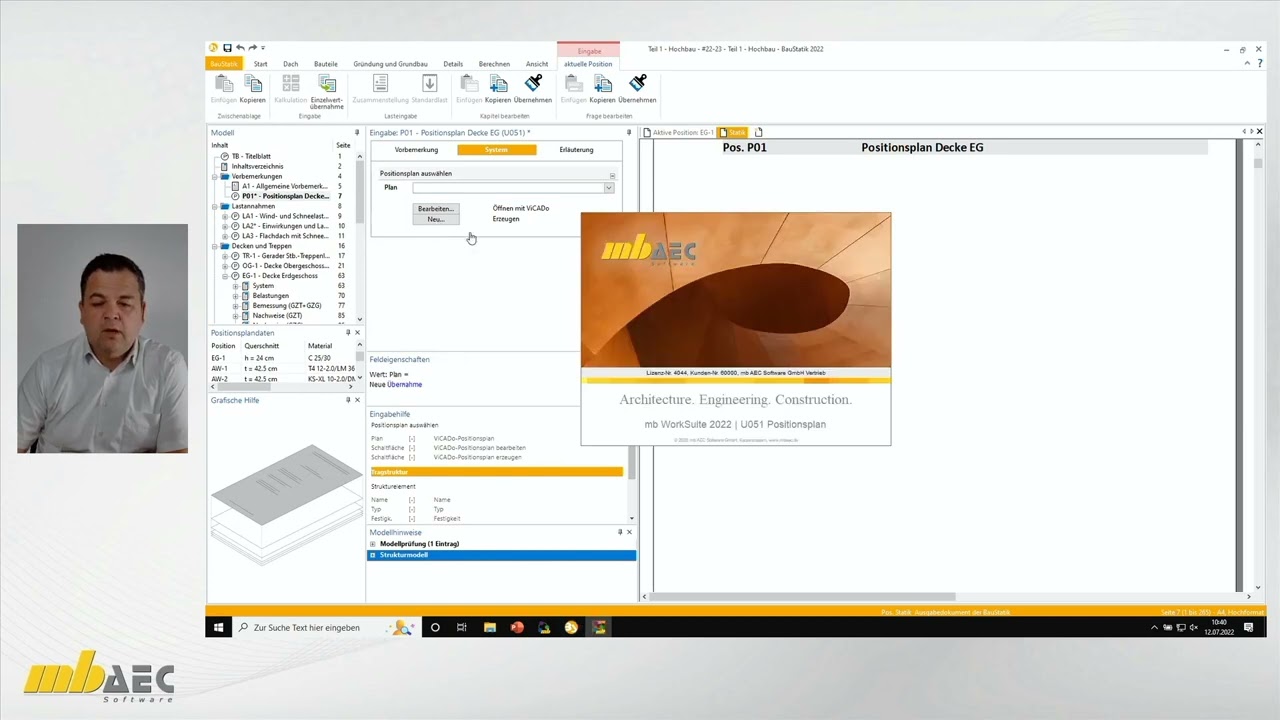Viewport: 1280px width, 720px height.
Task: Select the Statik view tab in the output pane
Action: click(733, 132)
